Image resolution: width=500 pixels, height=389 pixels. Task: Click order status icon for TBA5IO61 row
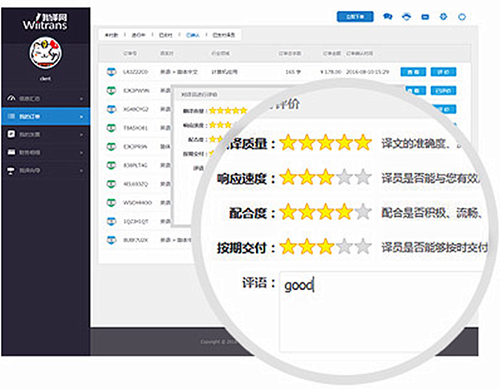click(111, 128)
